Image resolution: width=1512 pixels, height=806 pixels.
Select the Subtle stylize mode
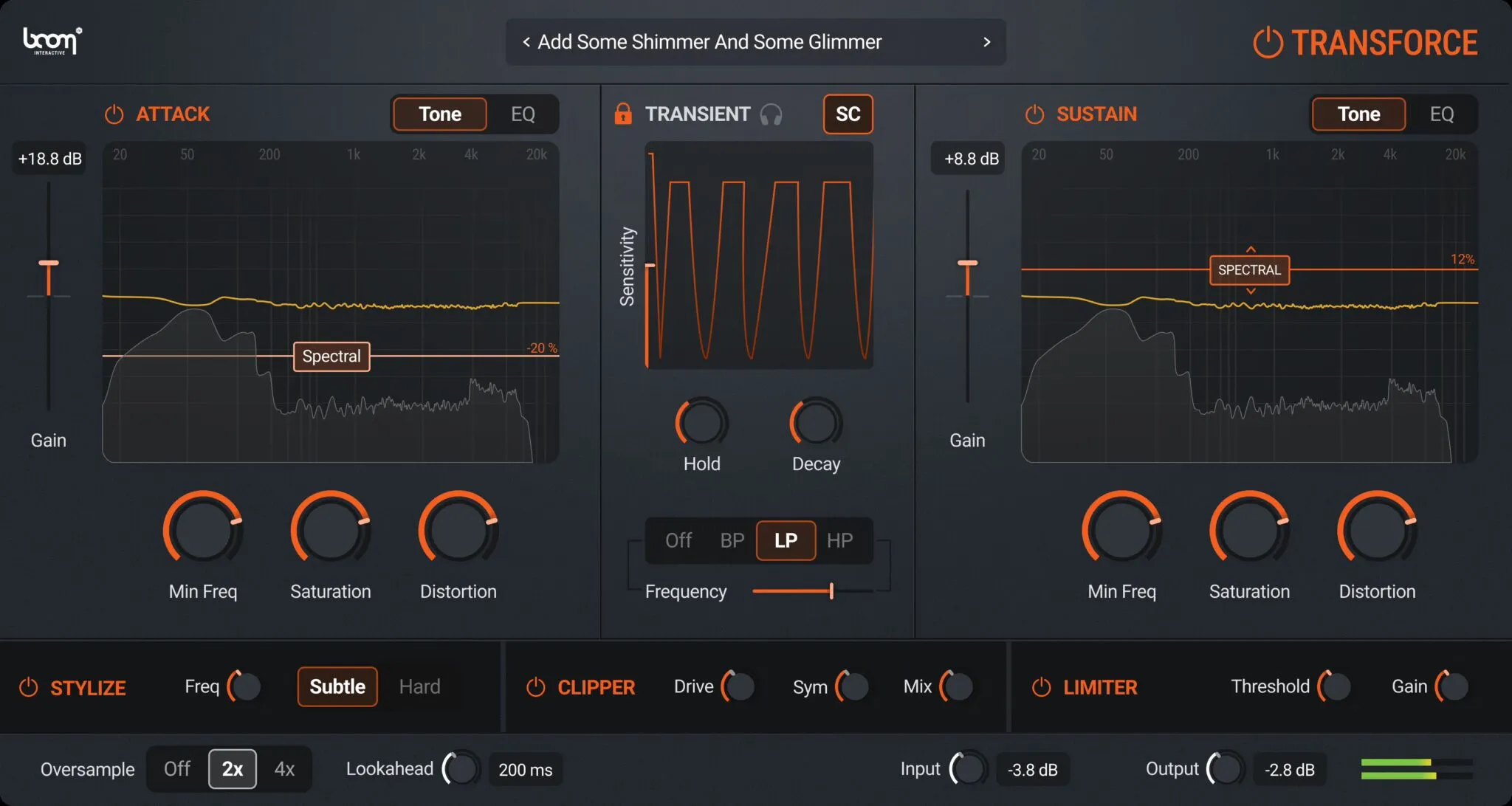click(x=337, y=686)
